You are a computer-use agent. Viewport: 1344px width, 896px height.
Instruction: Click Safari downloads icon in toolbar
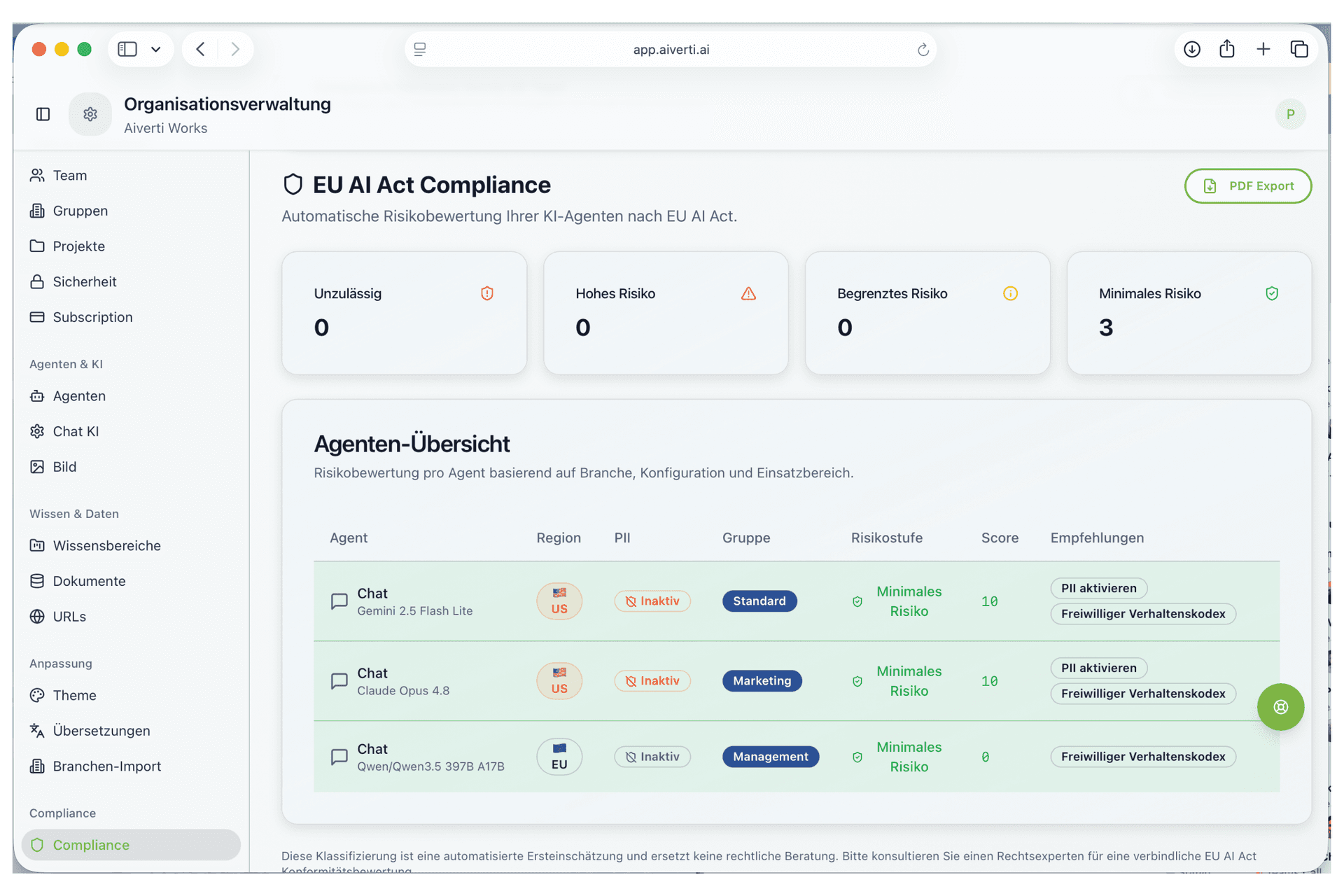pyautogui.click(x=1192, y=49)
